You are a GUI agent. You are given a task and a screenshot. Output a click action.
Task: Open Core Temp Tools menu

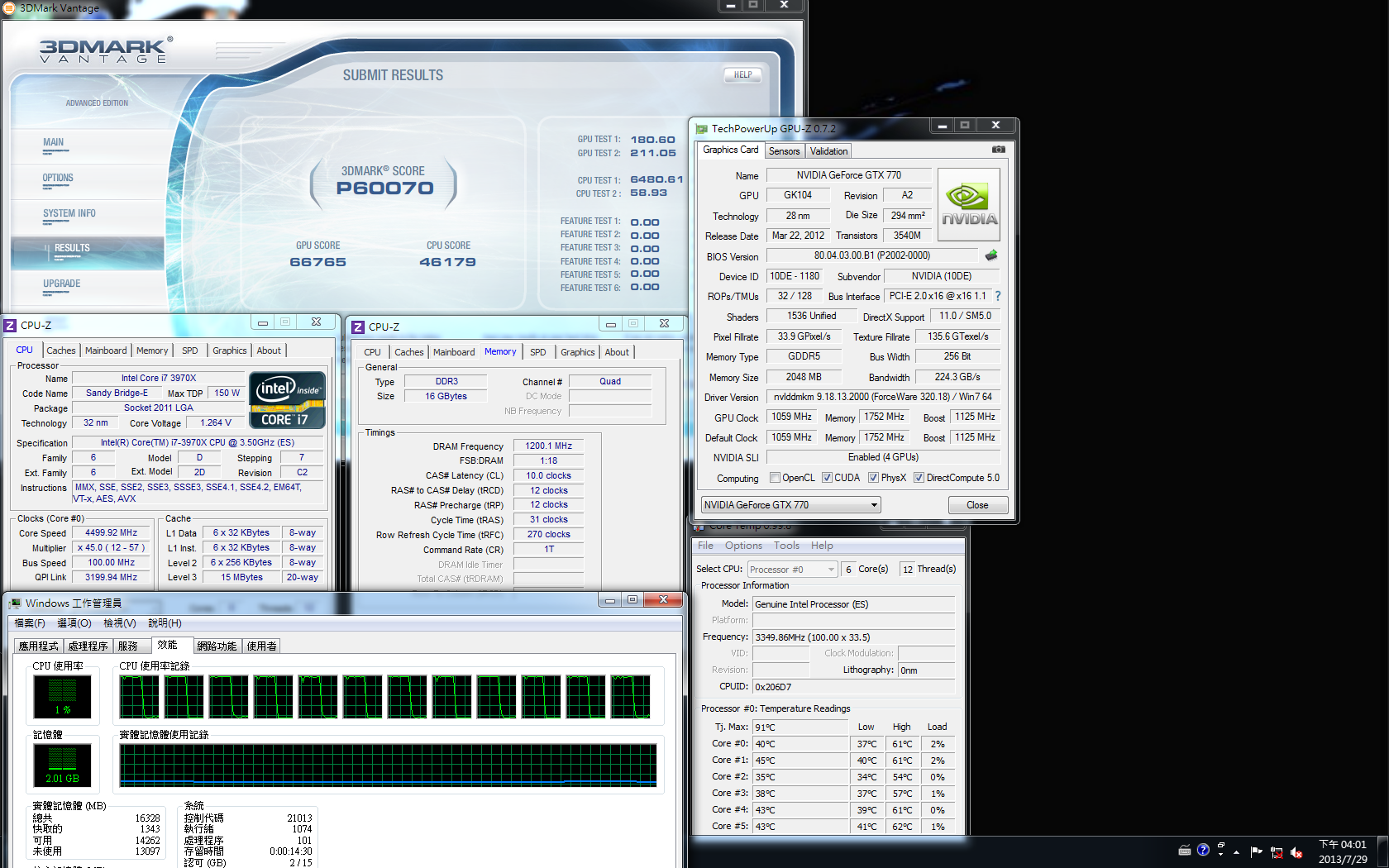point(786,546)
